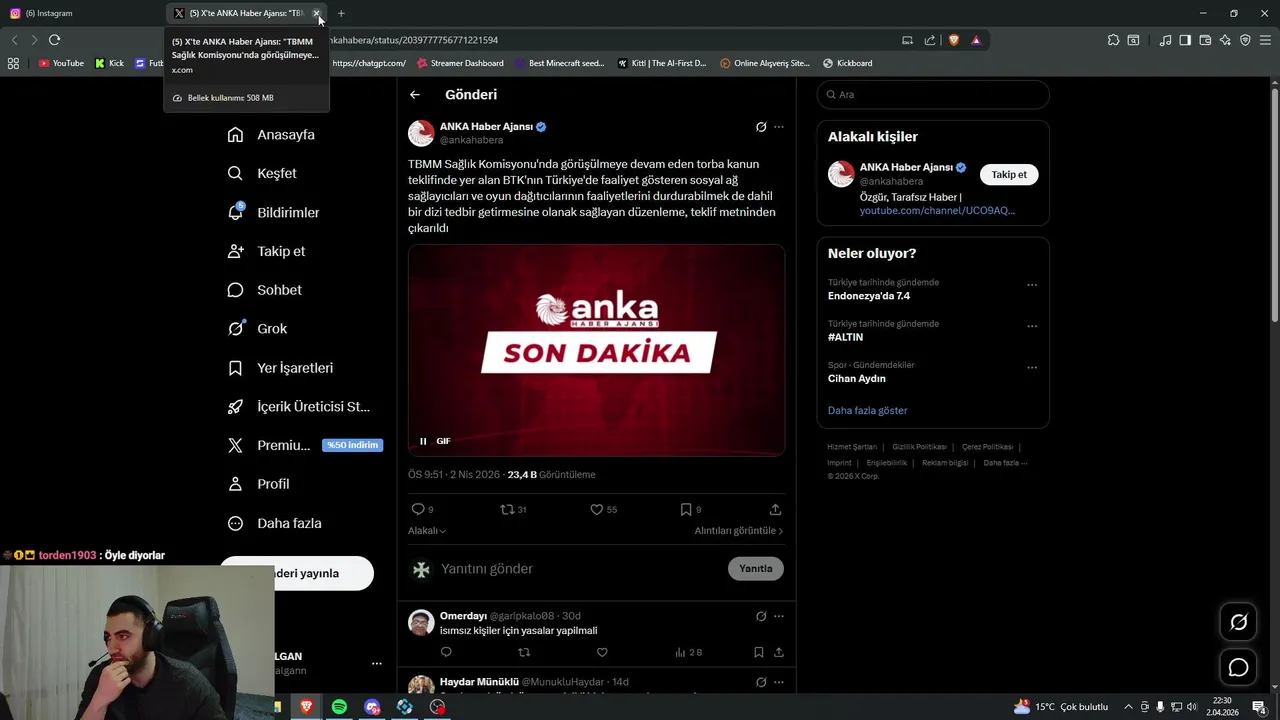Viewport: 1280px width, 720px height.
Task: Open Yer İşaretleri bookmarks
Action: click(x=280, y=368)
